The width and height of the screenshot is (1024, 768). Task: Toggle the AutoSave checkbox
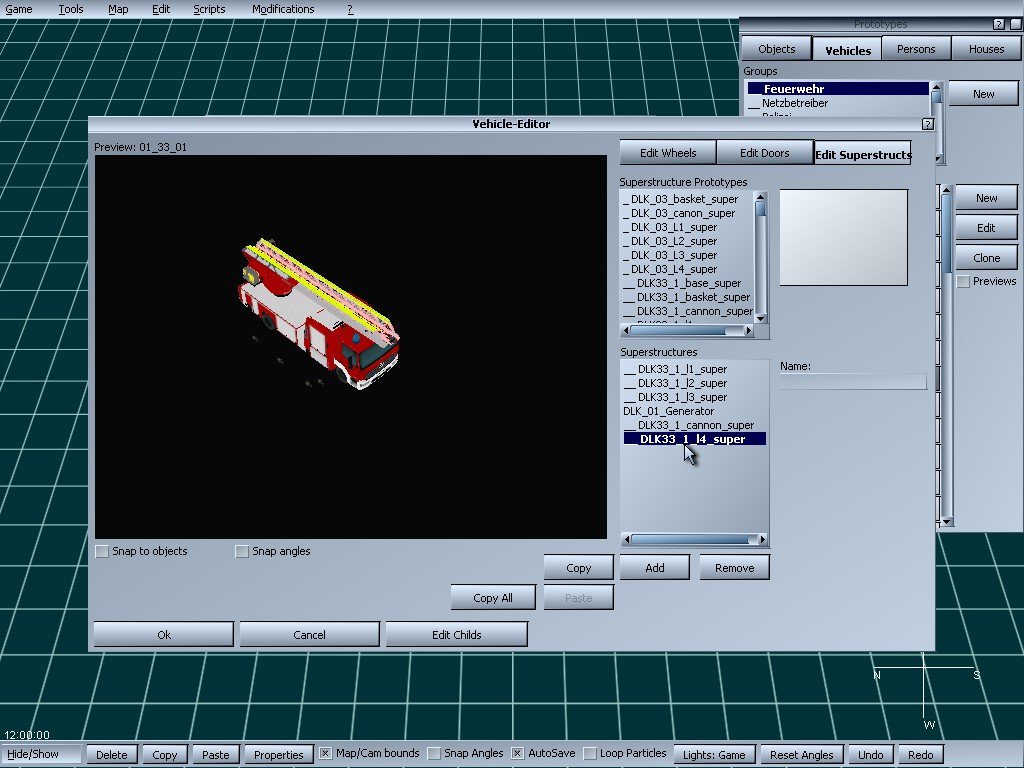517,753
